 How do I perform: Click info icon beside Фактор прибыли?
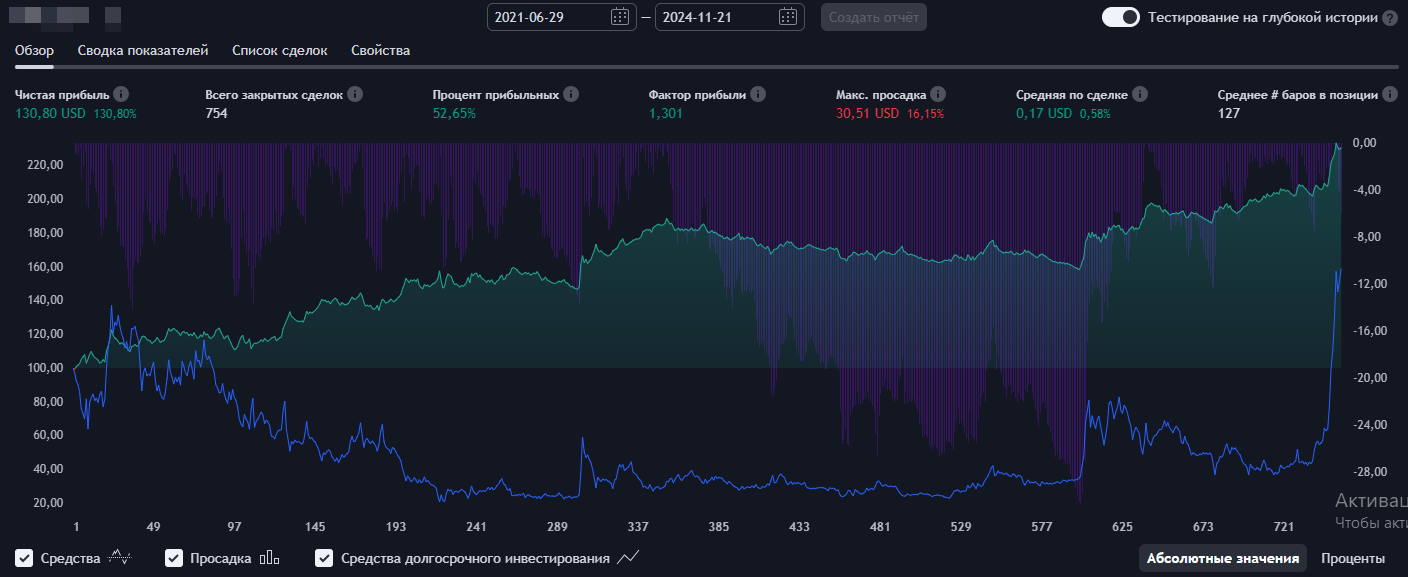click(758, 94)
